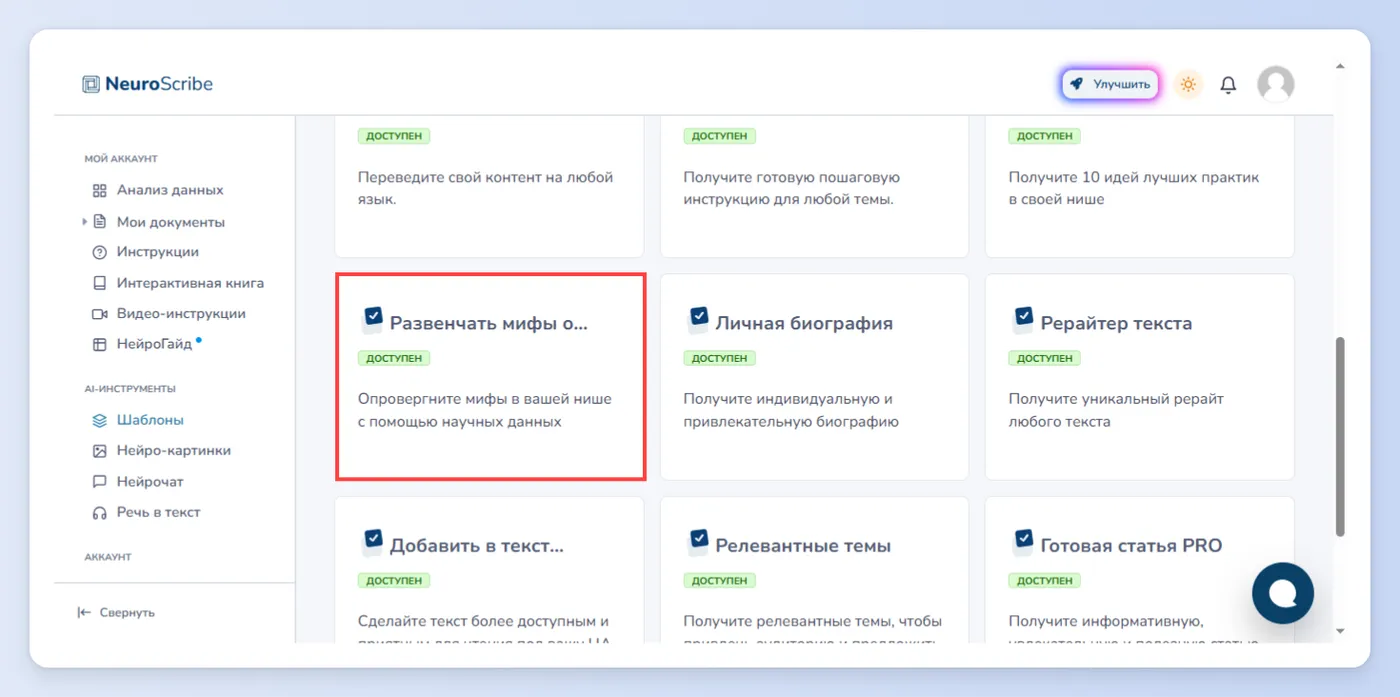
Task: Click the Готовая статья PRO checkmark icon
Action: tap(1024, 540)
